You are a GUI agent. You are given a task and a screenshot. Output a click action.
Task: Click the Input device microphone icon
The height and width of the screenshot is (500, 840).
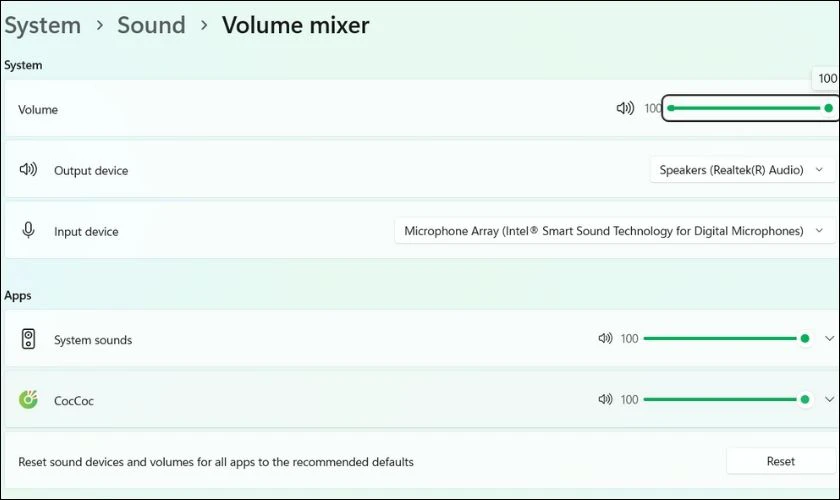[28, 230]
